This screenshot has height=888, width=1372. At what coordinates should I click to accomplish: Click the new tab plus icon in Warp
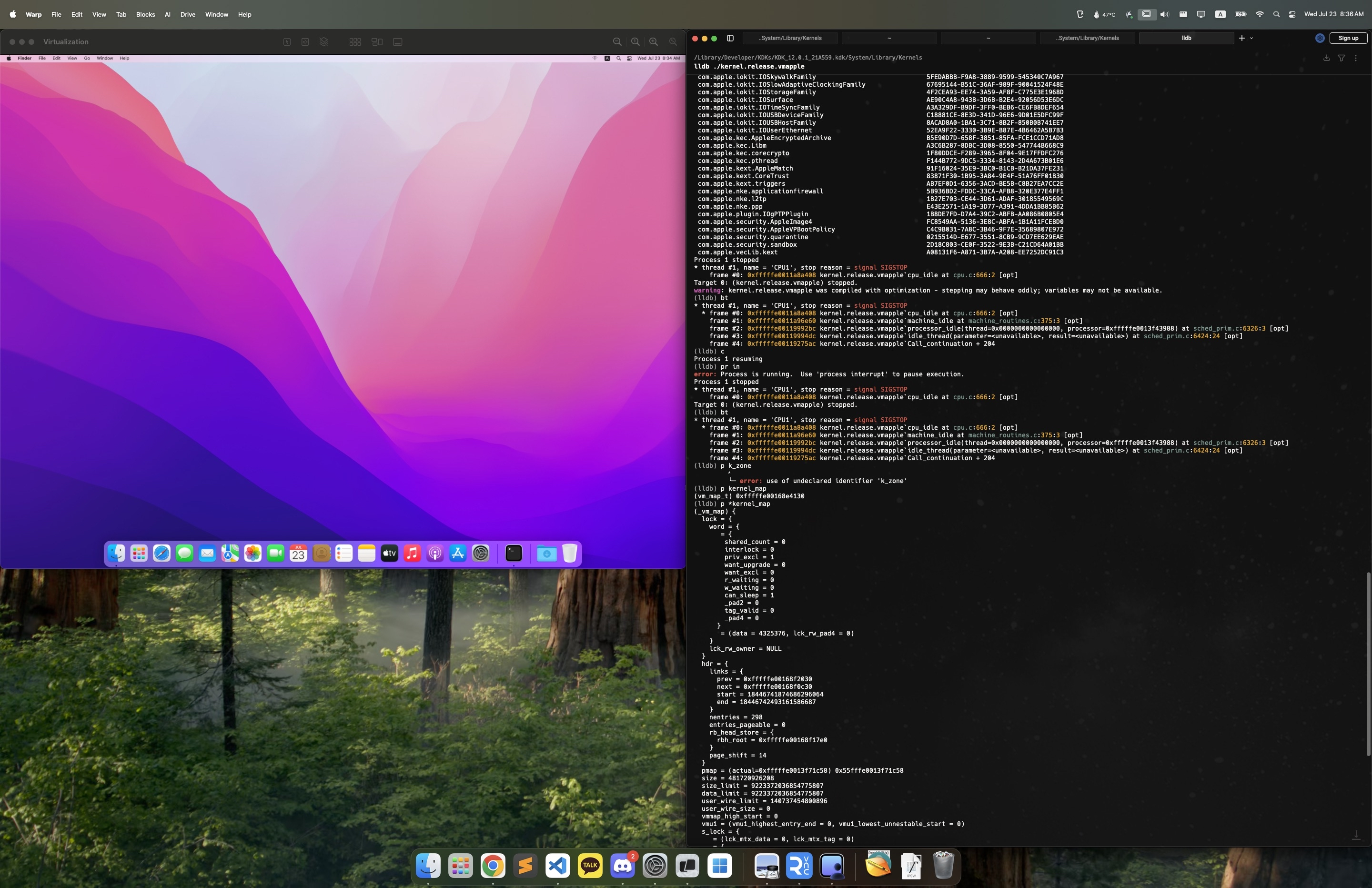1241,38
